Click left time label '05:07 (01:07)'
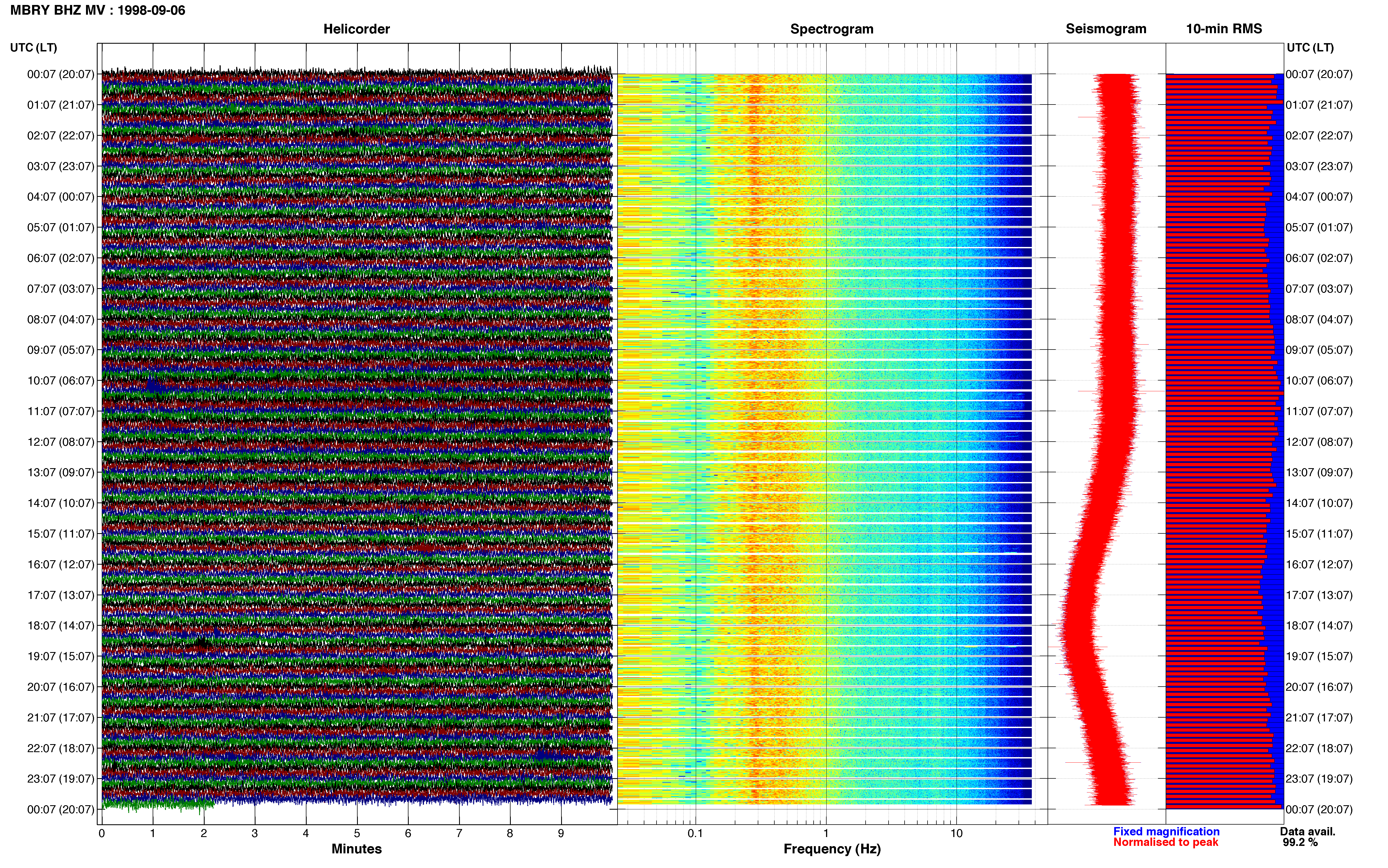Viewport: 1388px width, 868px height. (60, 227)
